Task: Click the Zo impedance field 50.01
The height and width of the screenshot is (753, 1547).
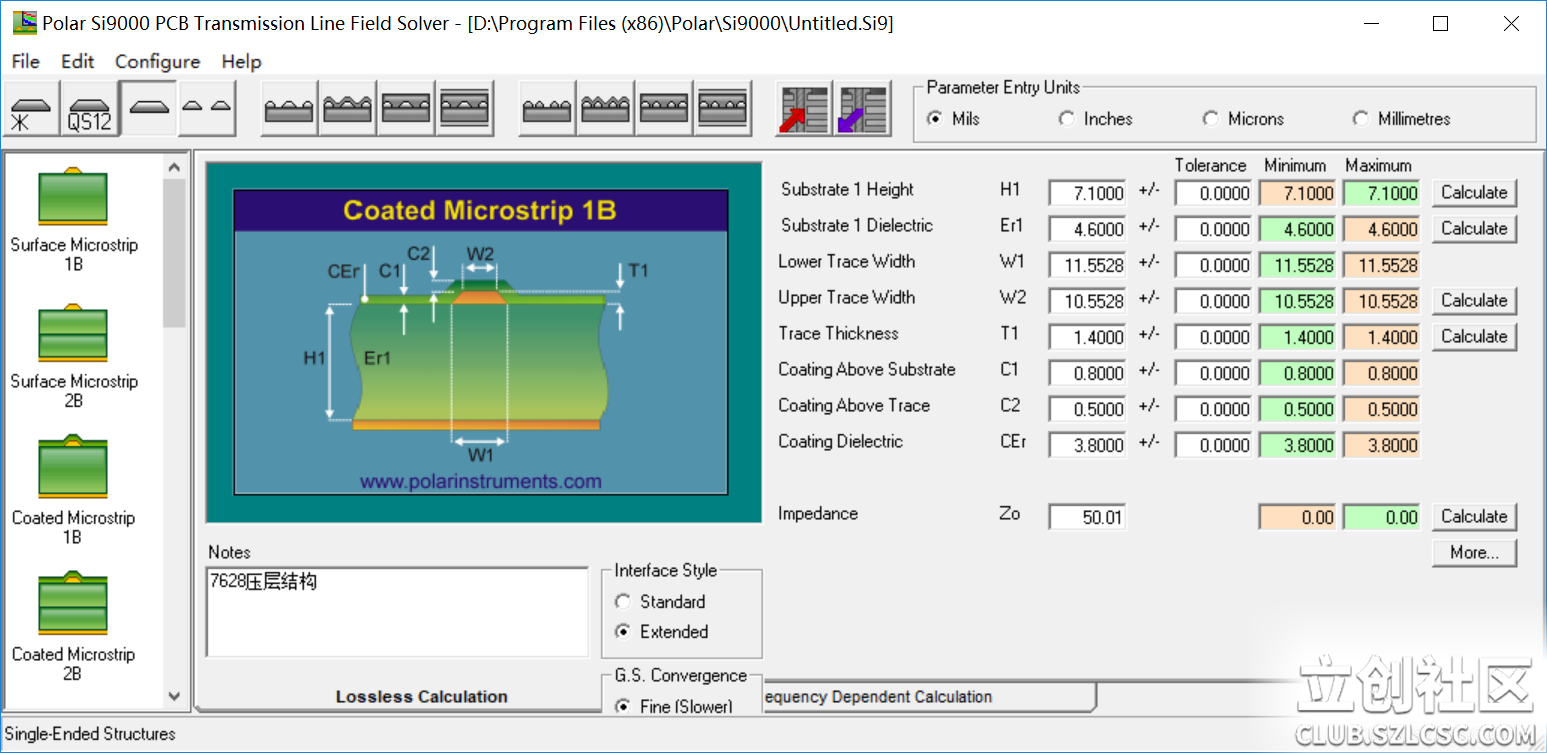Action: tap(1087, 517)
